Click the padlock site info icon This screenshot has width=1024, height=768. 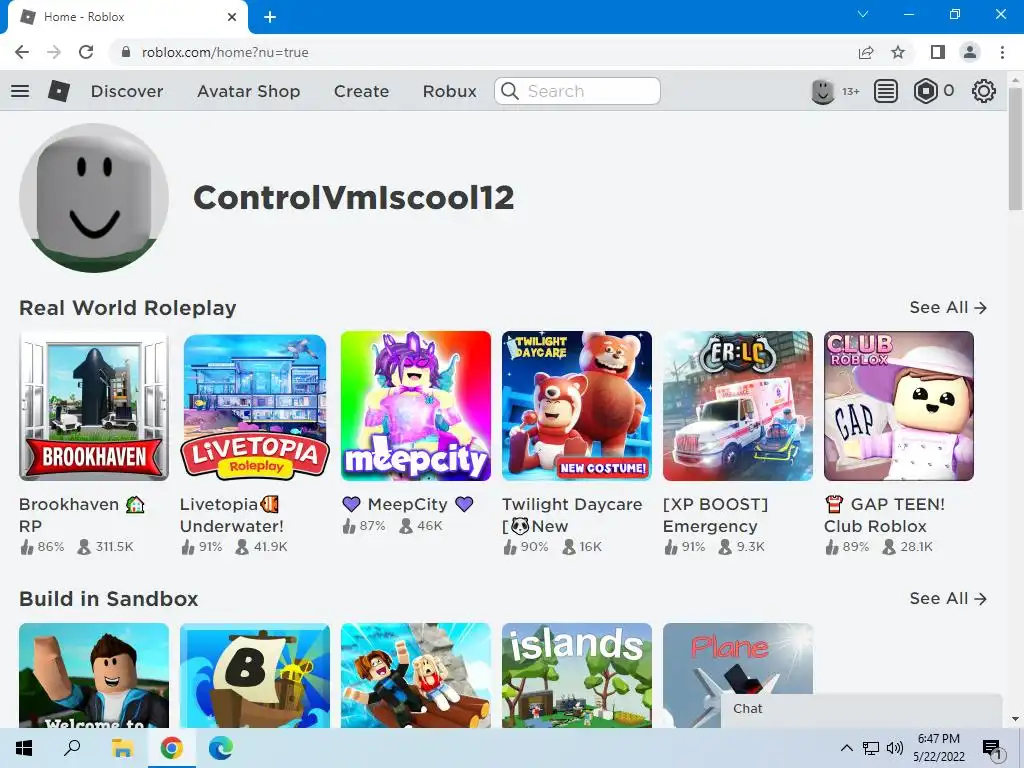coord(126,52)
